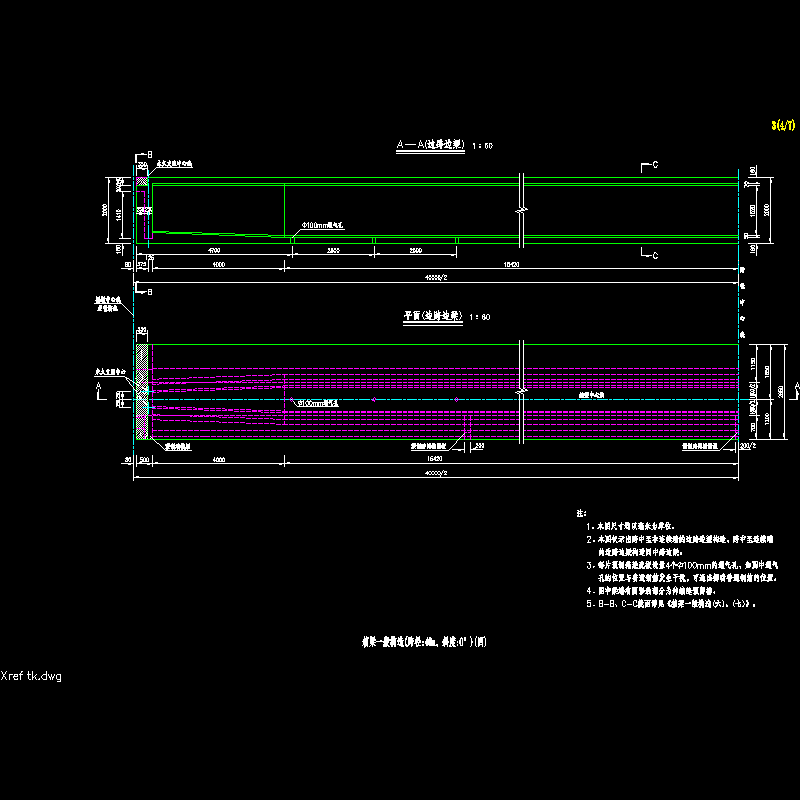Select the 40000/2 overall dimension of plan view
800x800 pixels.
pyautogui.click(x=436, y=473)
